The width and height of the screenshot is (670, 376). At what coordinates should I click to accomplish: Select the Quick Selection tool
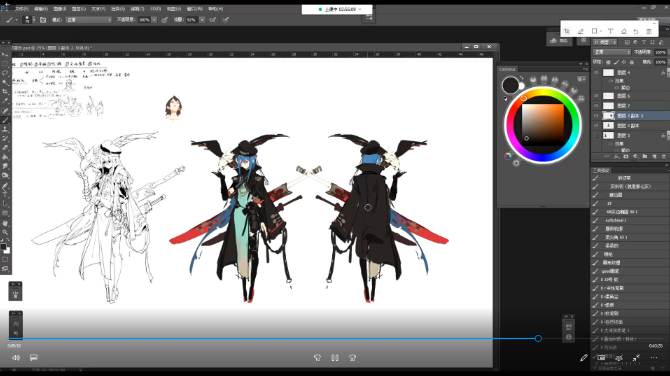tap(5, 82)
